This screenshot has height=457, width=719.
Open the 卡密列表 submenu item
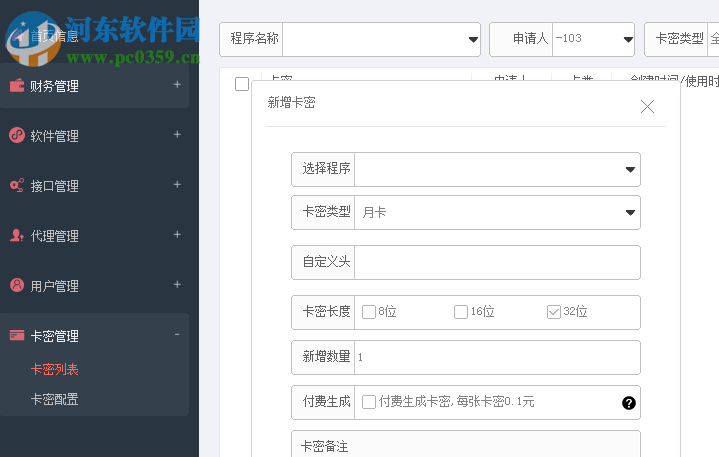point(55,369)
